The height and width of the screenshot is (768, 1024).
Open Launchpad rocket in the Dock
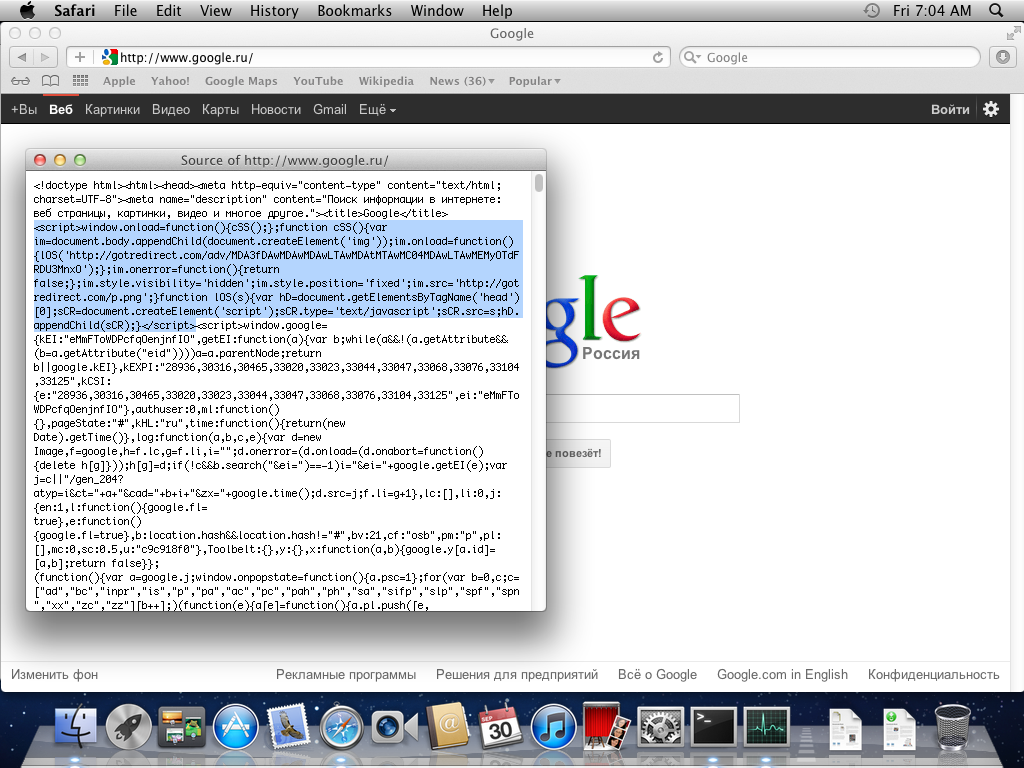[129, 727]
